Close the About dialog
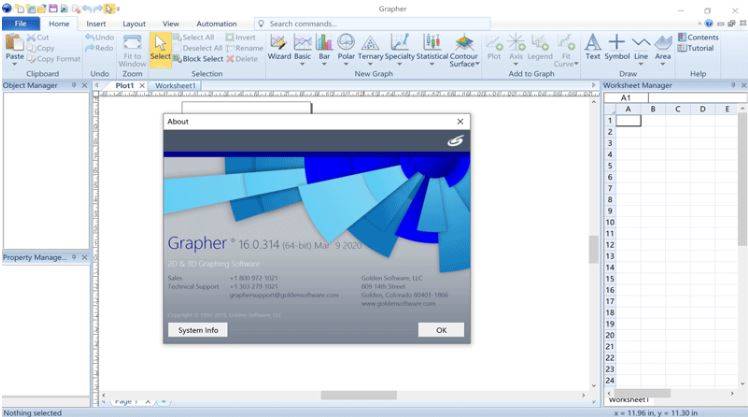This screenshot has width=748, height=417. pyautogui.click(x=460, y=122)
